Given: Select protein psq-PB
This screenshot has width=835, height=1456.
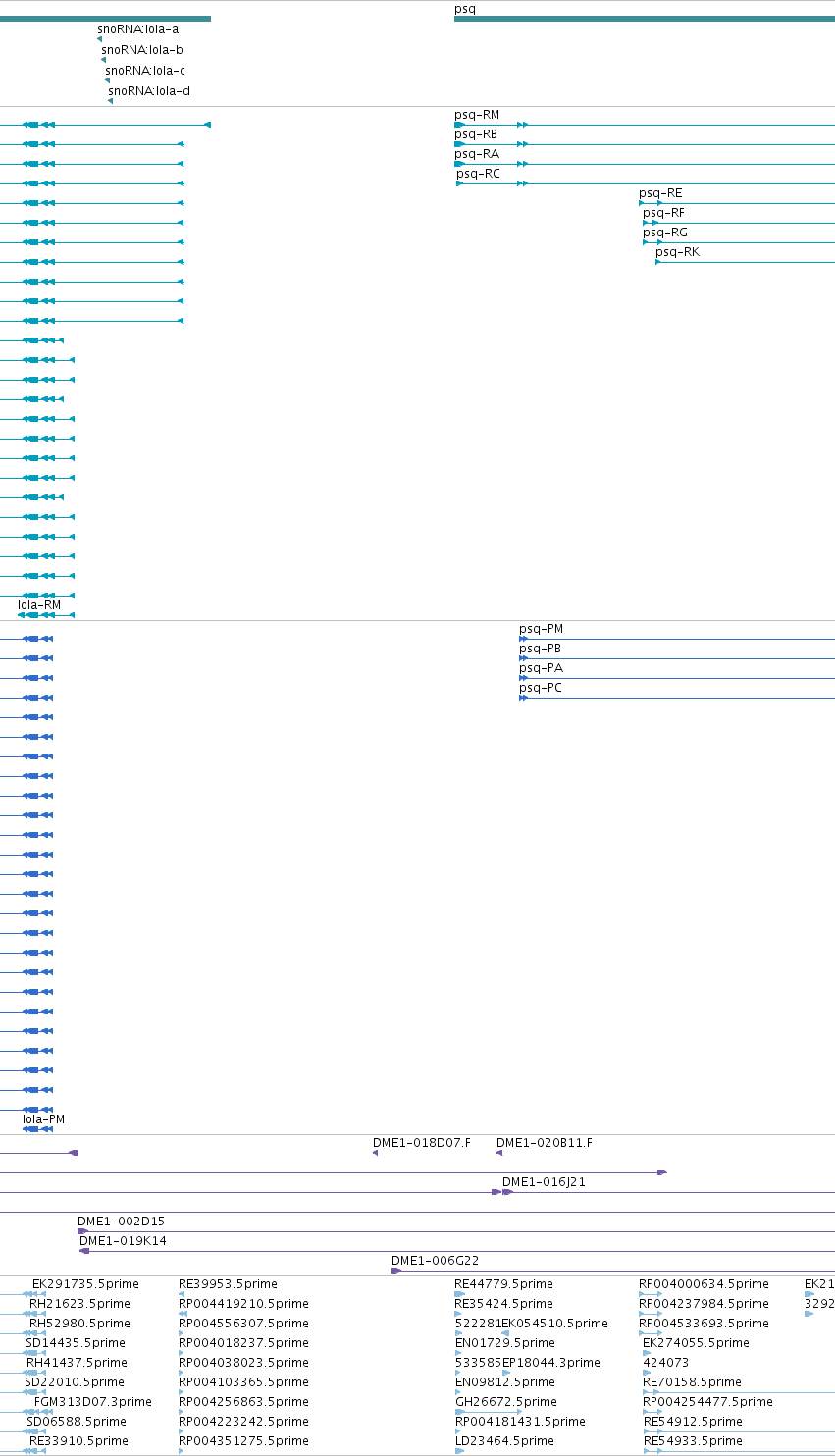Looking at the screenshot, I should tap(540, 649).
